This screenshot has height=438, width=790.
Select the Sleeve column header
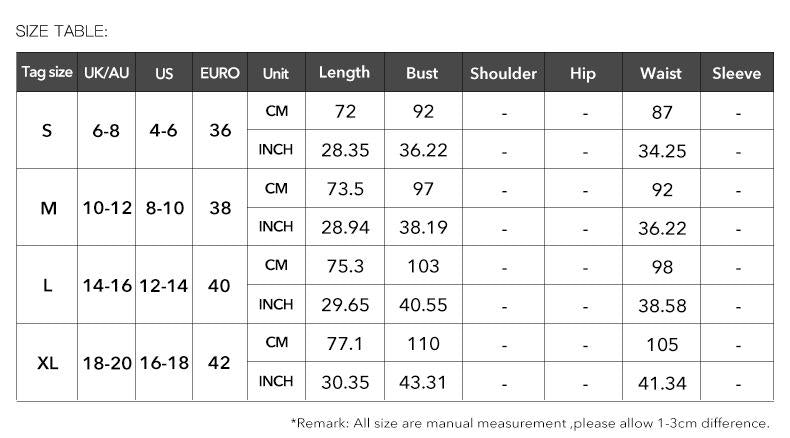(x=737, y=73)
